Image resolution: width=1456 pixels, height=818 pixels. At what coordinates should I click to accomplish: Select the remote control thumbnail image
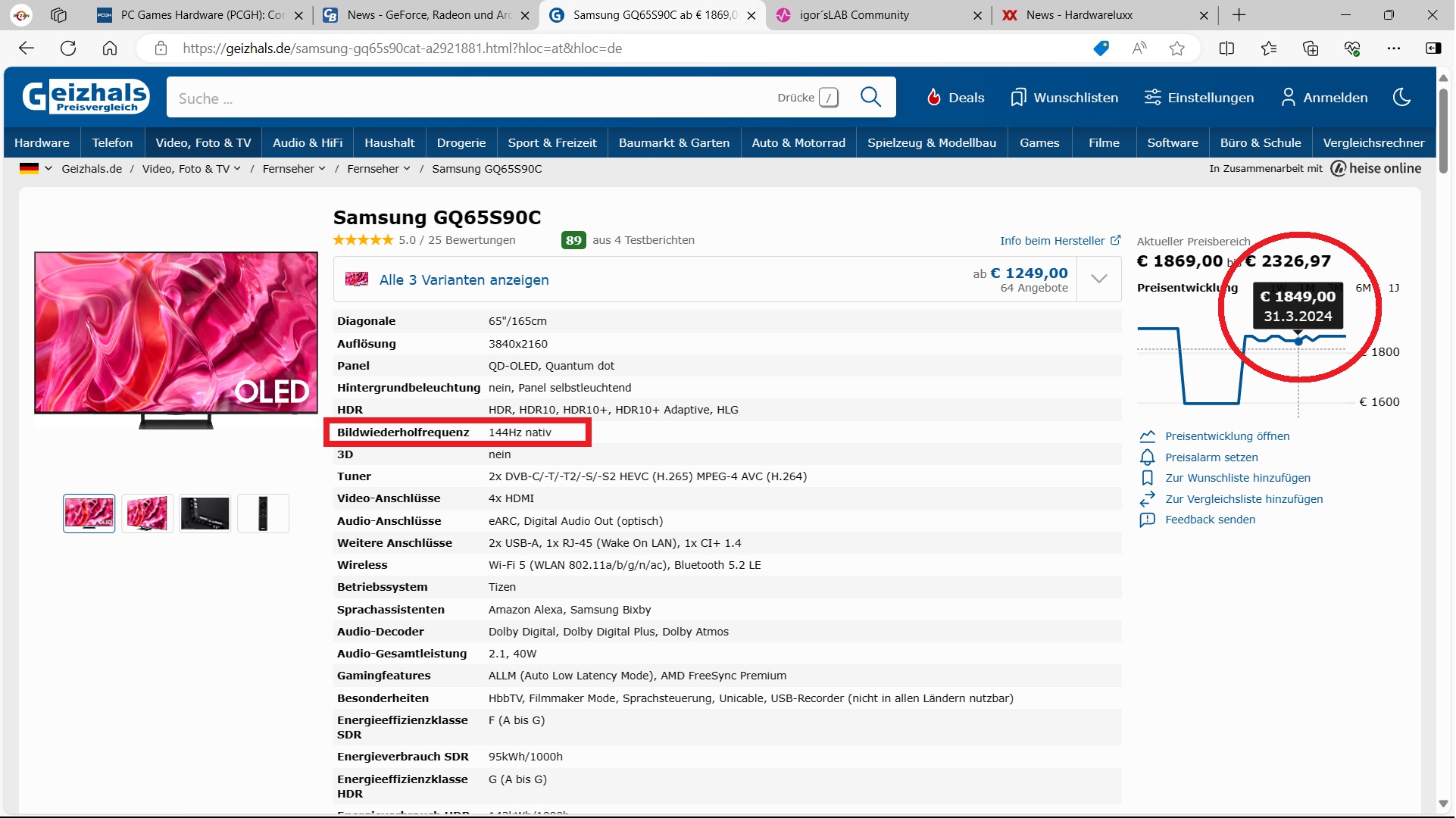(x=263, y=514)
